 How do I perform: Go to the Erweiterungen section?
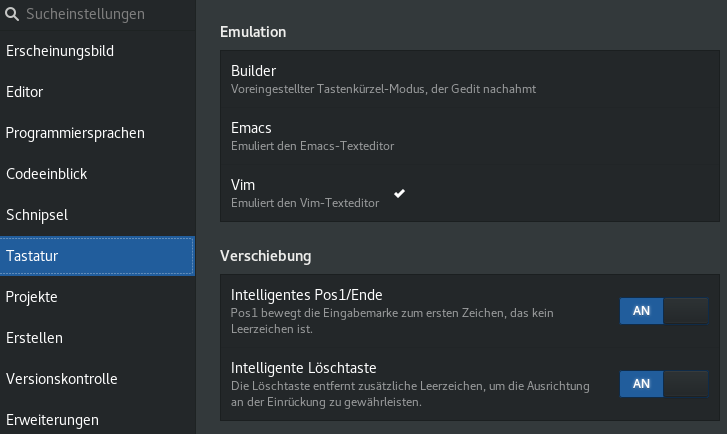coord(52,419)
